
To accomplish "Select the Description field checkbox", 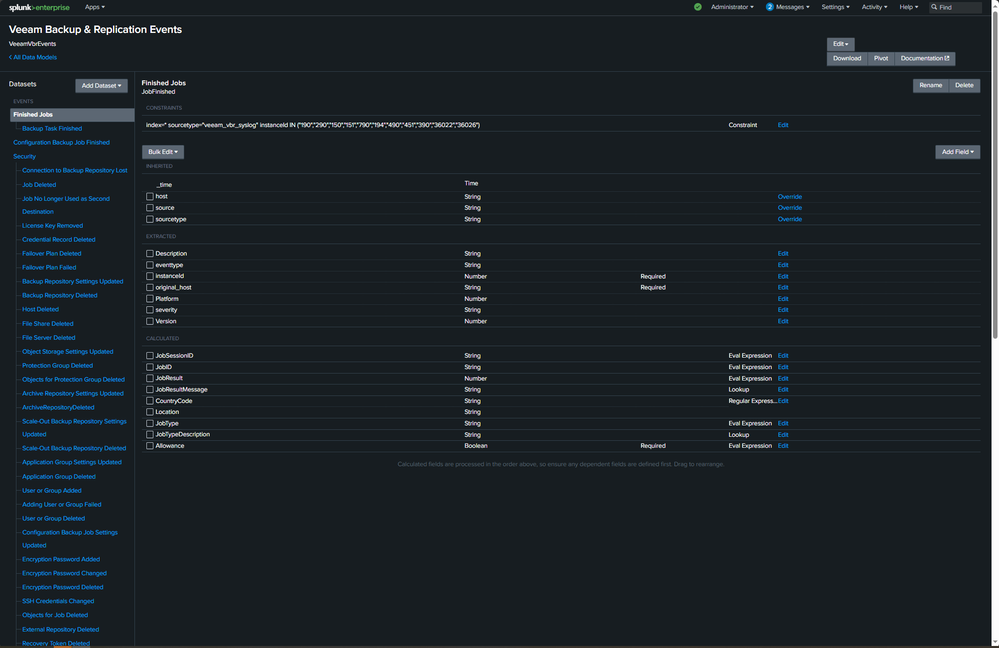I will pyautogui.click(x=150, y=254).
